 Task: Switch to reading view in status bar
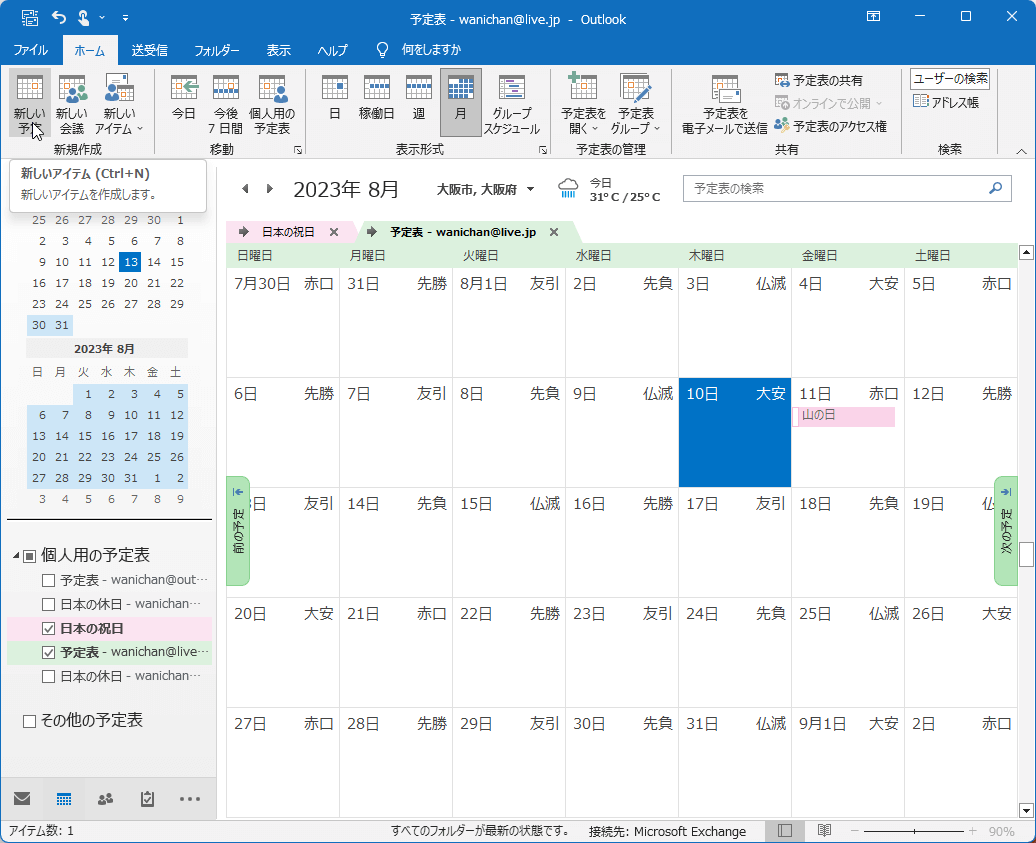824,830
